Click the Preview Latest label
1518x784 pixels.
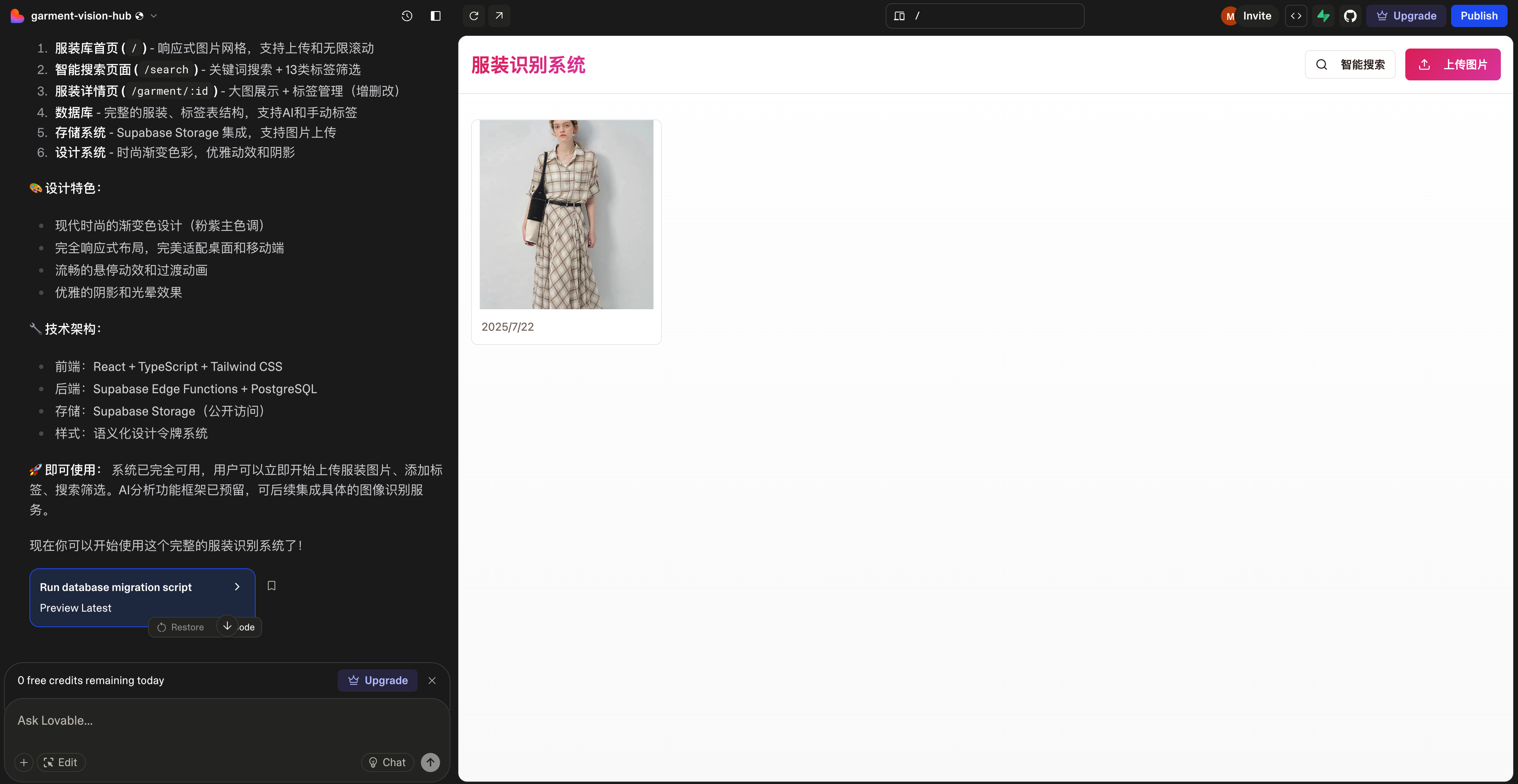[x=75, y=608]
